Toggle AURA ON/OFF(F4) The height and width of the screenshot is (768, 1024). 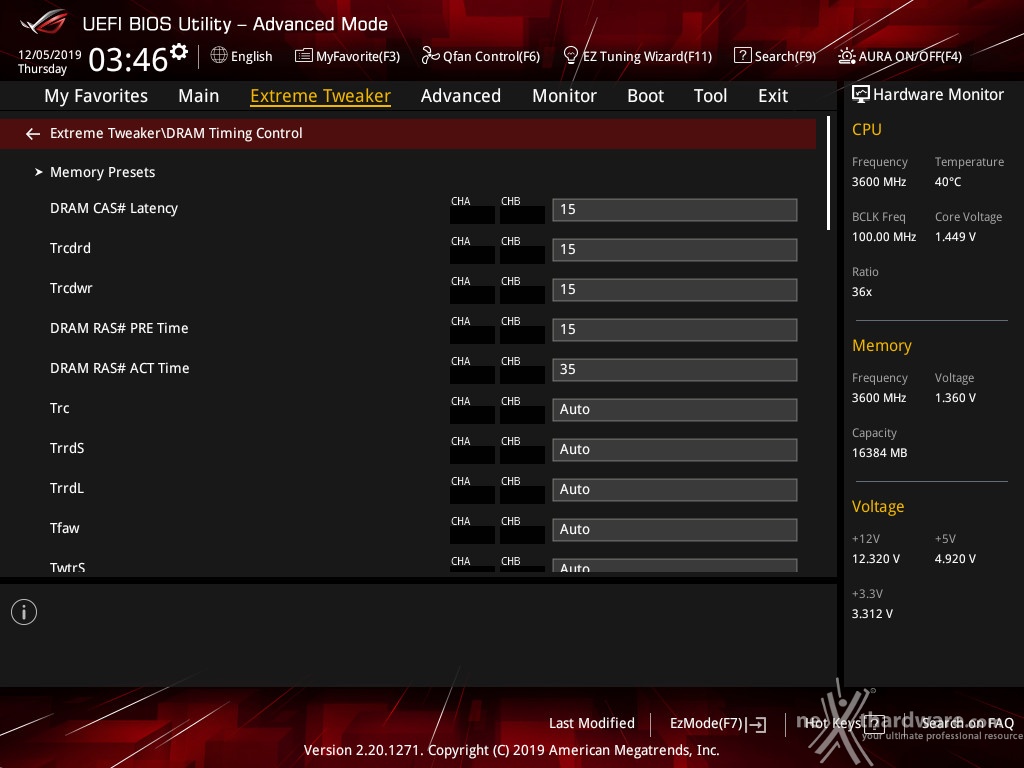click(x=910, y=57)
